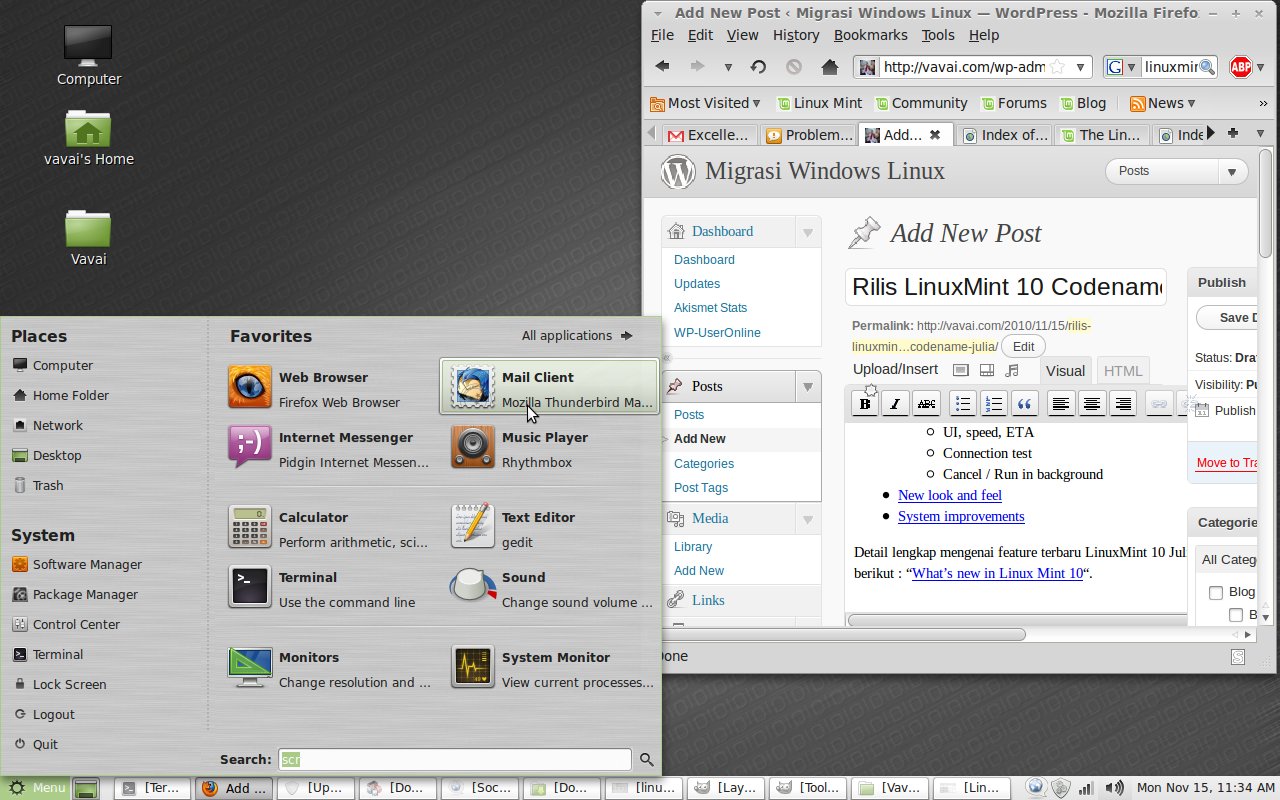The height and width of the screenshot is (800, 1280).
Task: Open the Posts dropdown in header
Action: click(1233, 172)
